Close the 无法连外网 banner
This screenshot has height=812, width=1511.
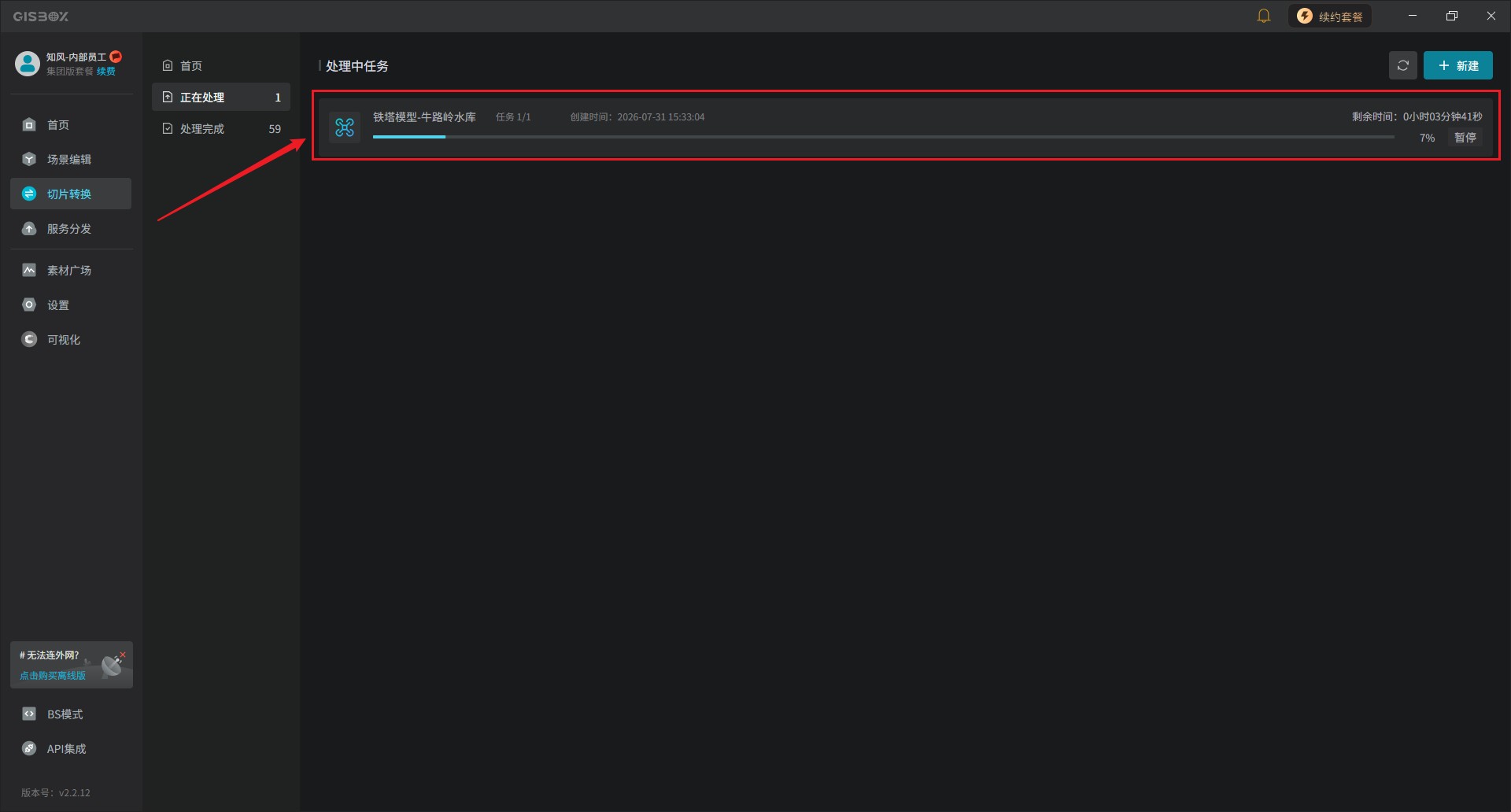click(x=123, y=654)
